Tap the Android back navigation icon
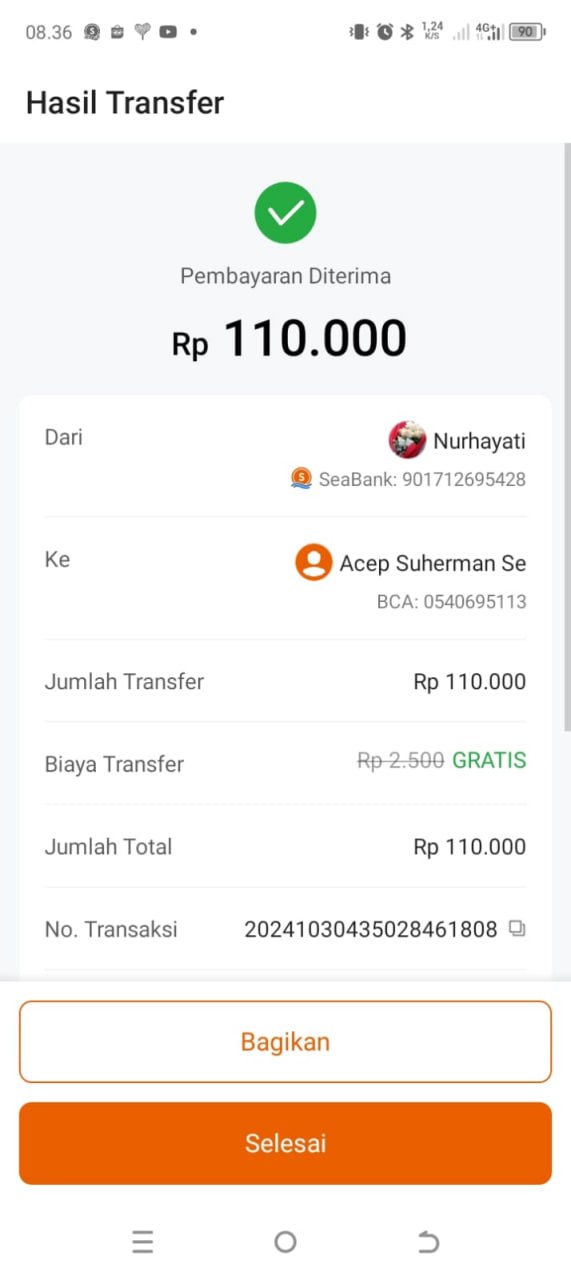Image resolution: width=571 pixels, height=1280 pixels. tap(428, 1242)
